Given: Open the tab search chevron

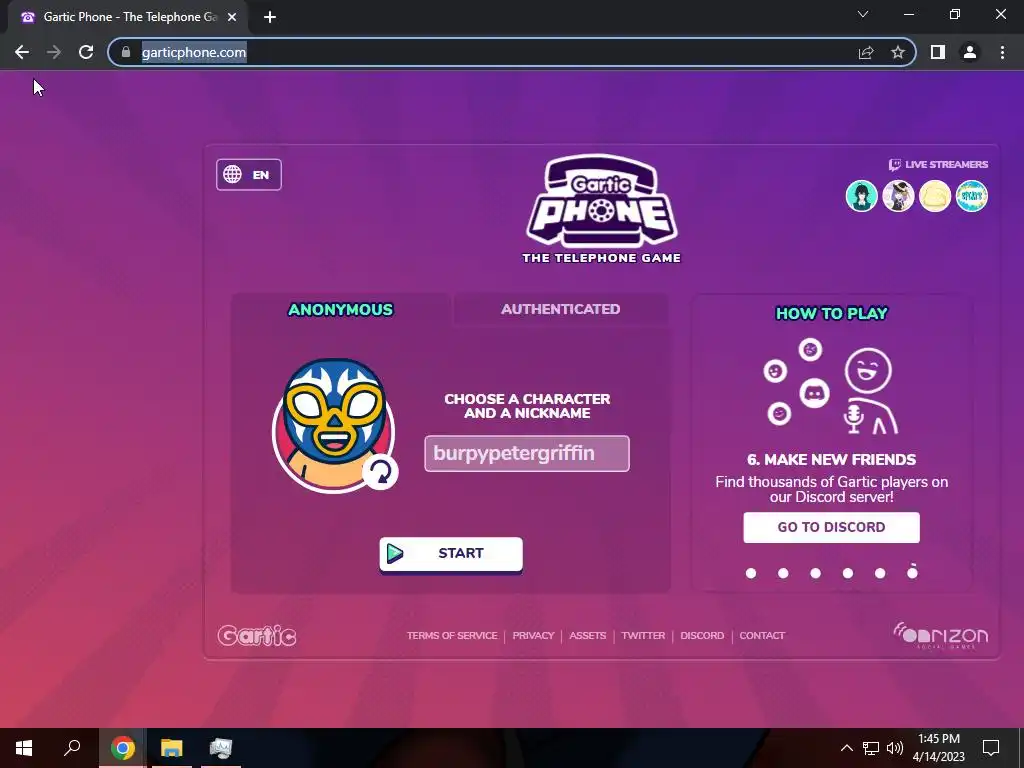Looking at the screenshot, I should 863,14.
